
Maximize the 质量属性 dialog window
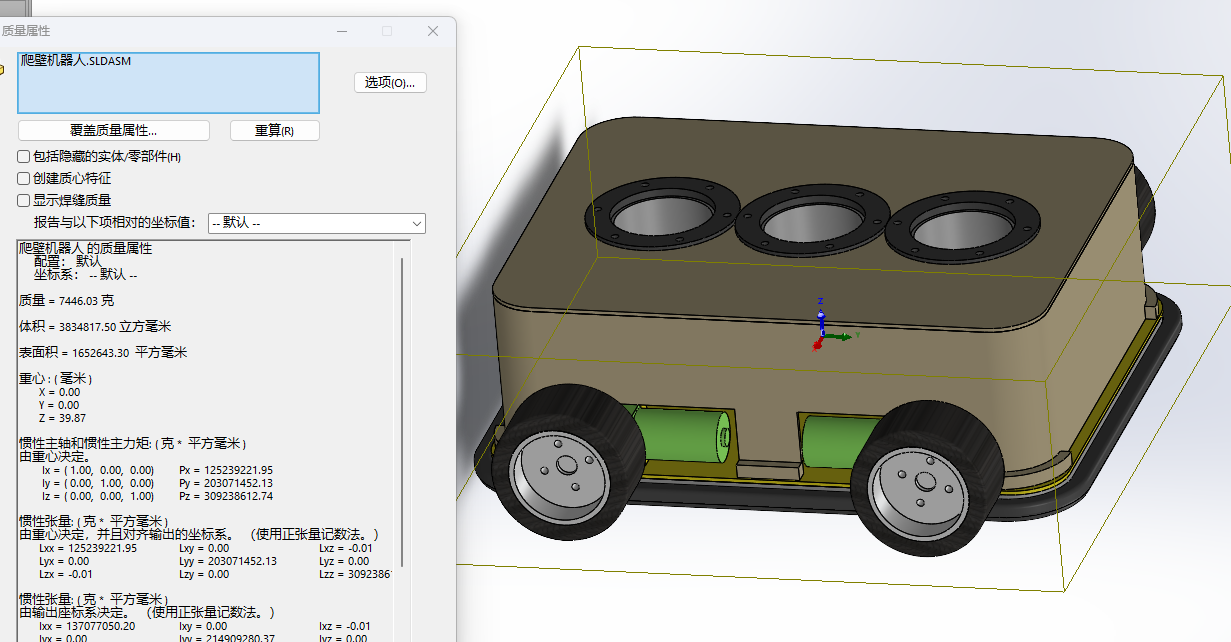pos(387,31)
